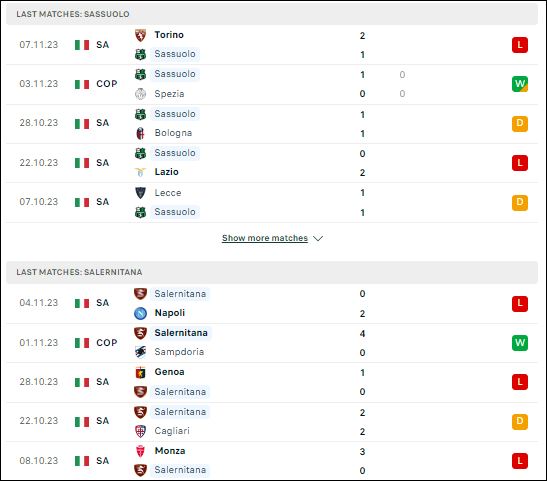547x481 pixels.
Task: Select the Torino team name
Action: 169,35
